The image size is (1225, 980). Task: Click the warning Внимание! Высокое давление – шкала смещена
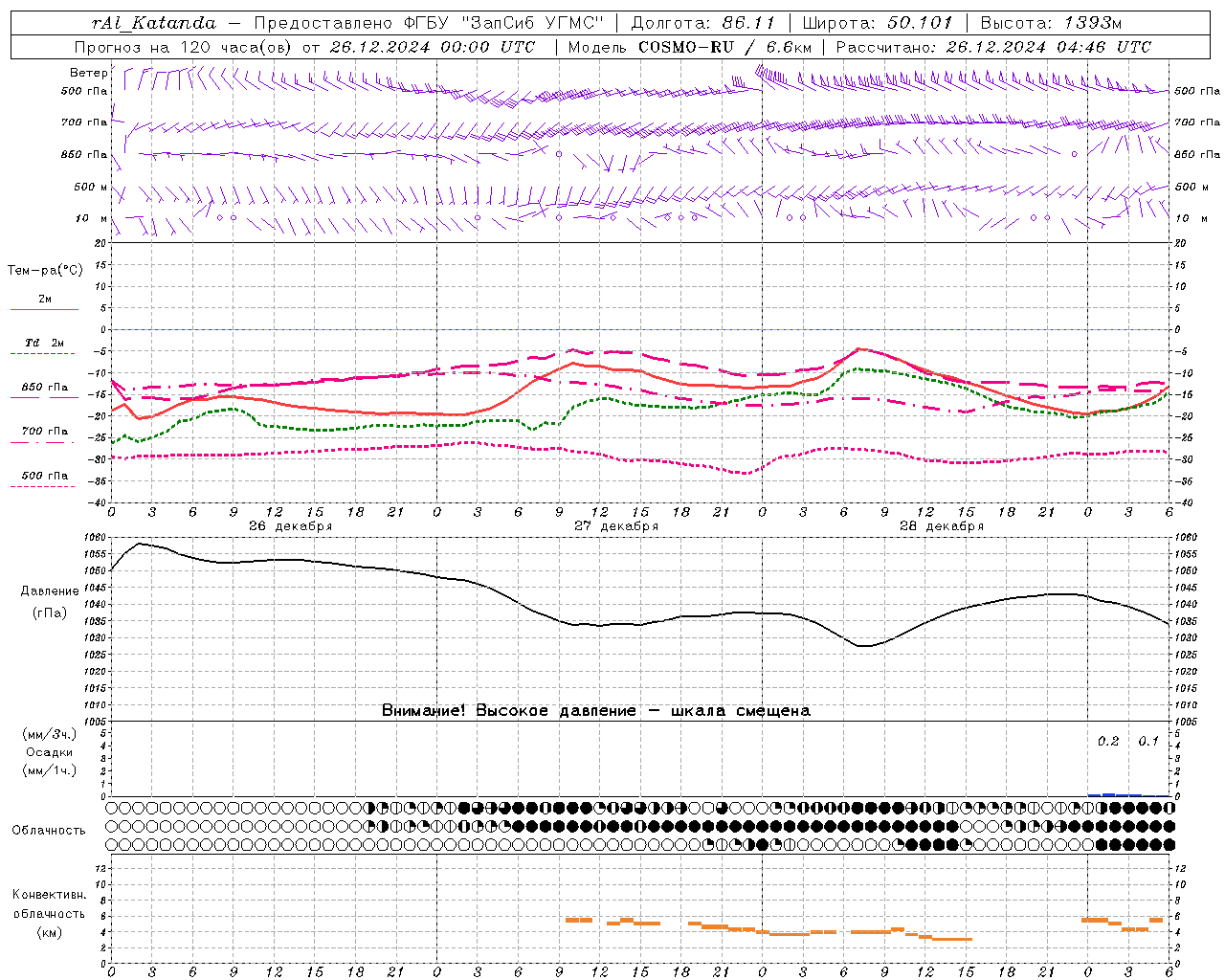click(596, 711)
